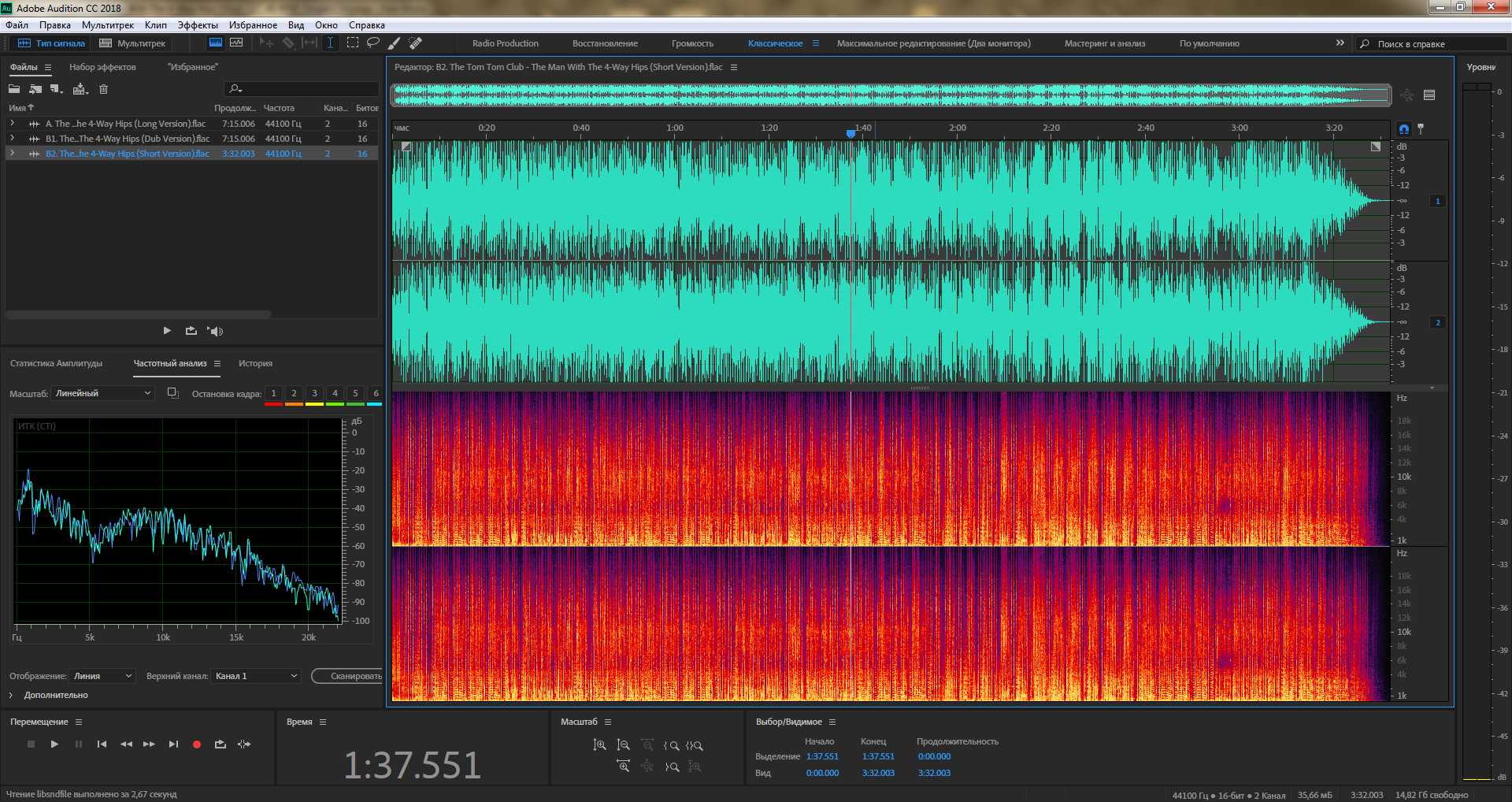Screen dimensions: 1512x802
Task: Click the Zoom In Amplitude icon
Action: 599,745
